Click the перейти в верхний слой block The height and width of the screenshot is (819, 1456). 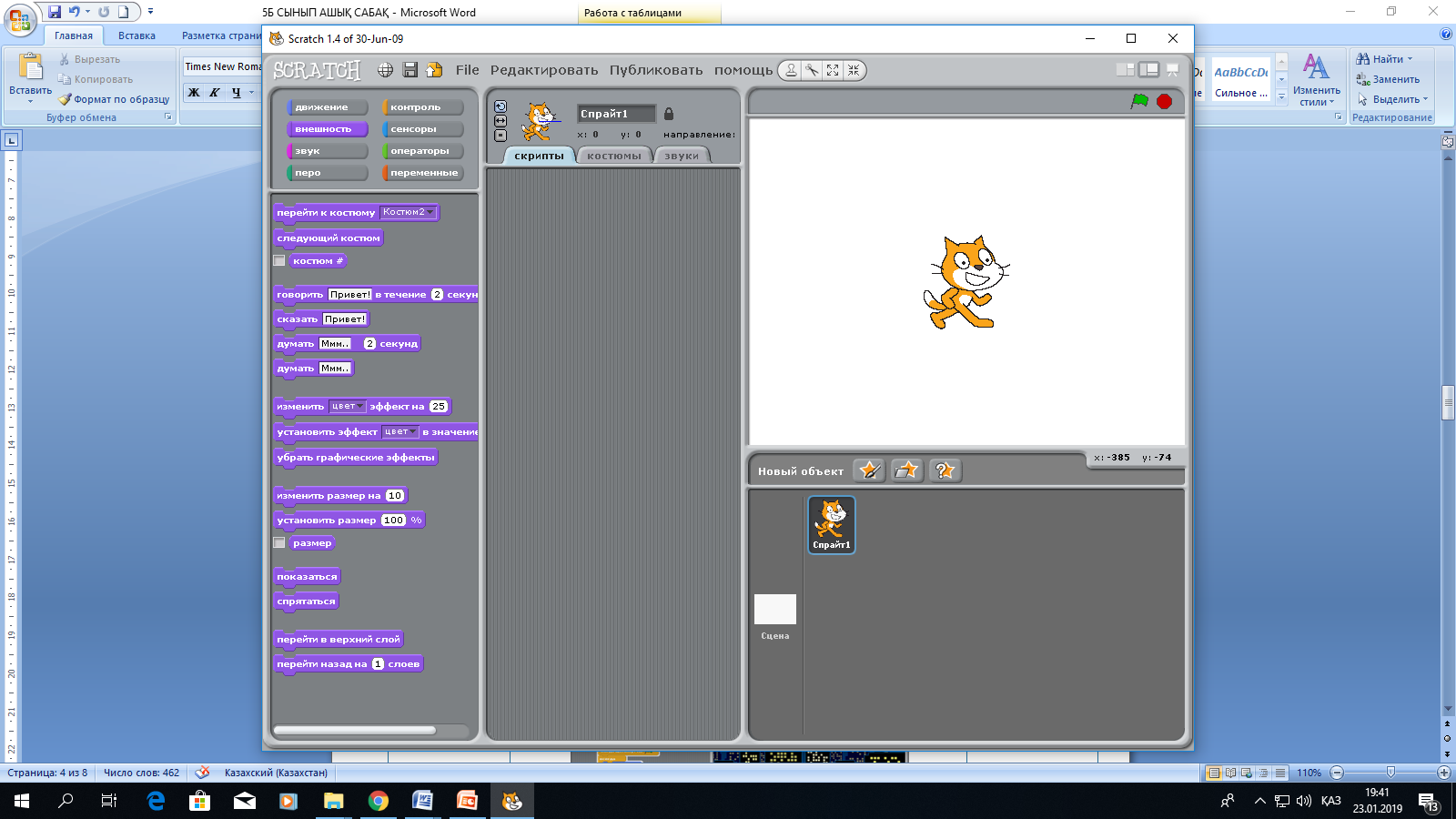coord(339,640)
